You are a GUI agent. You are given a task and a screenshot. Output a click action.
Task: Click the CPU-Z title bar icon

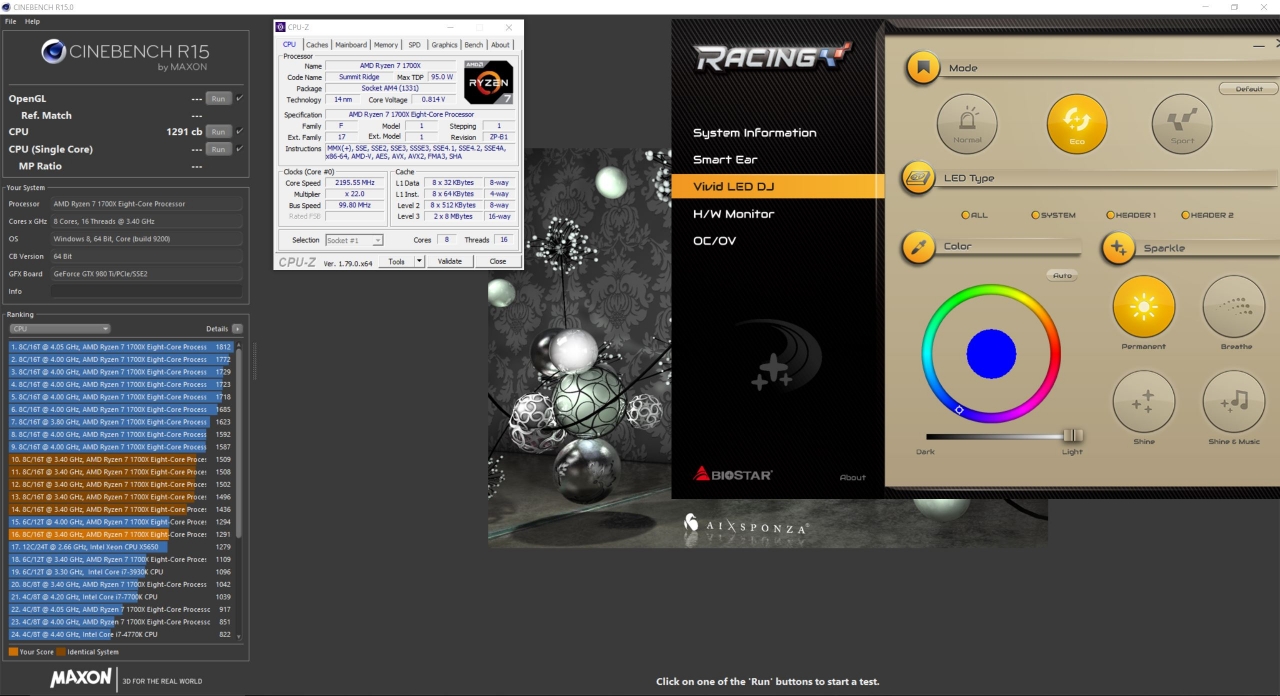click(281, 28)
